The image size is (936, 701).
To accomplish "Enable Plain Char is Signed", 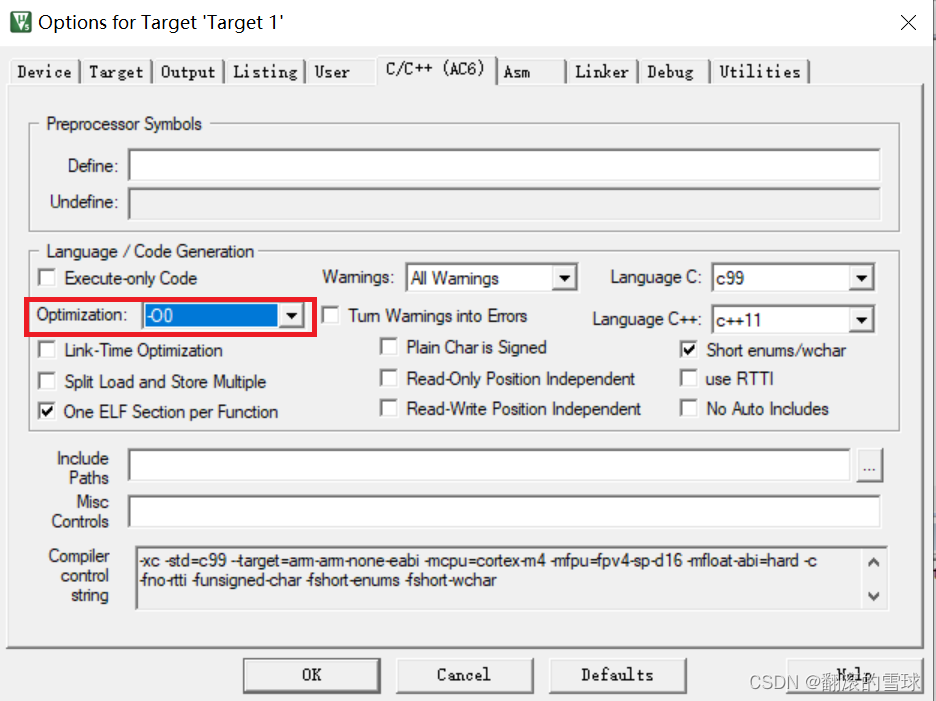I will tap(389, 347).
